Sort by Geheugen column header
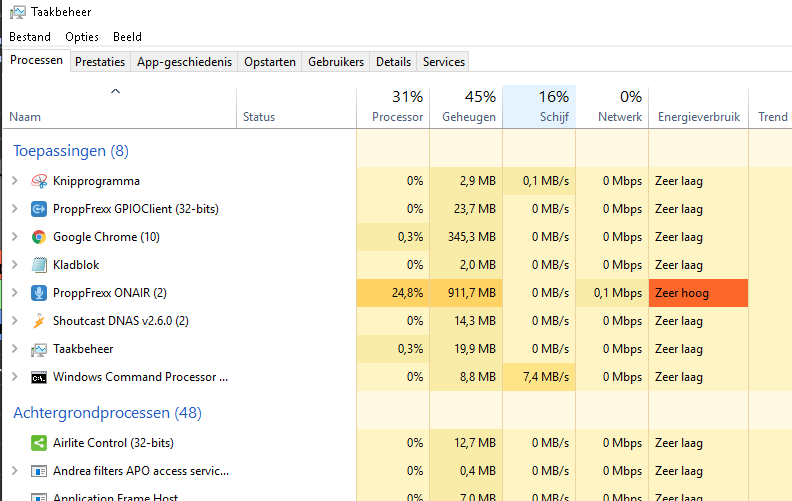 tap(466, 107)
